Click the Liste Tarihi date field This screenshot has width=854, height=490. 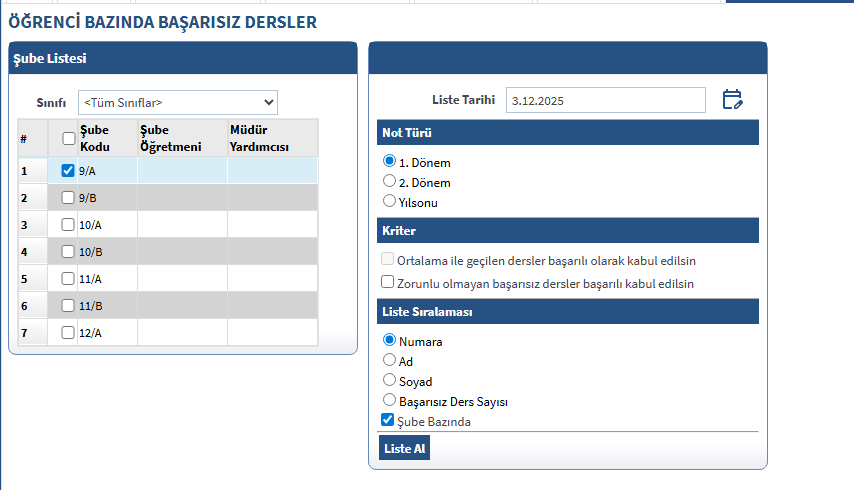605,100
